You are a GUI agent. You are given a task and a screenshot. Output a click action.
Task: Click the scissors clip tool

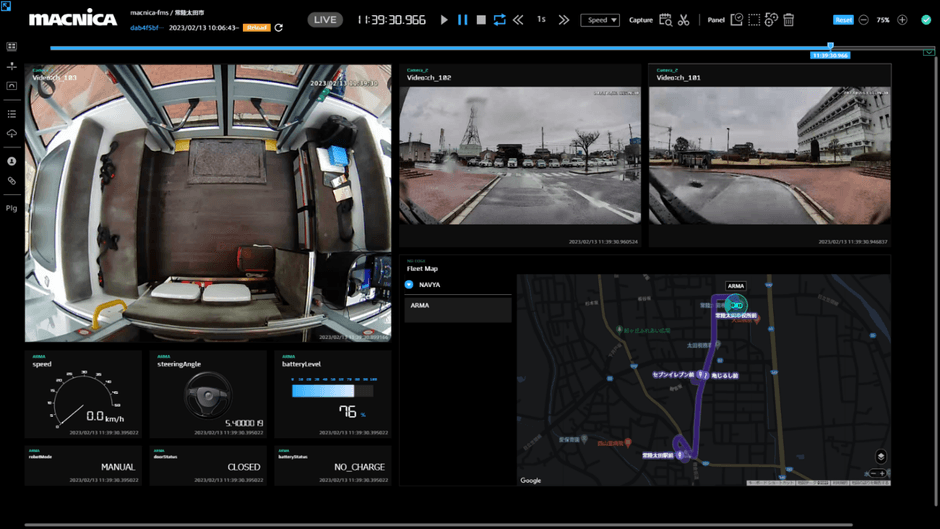click(684, 20)
